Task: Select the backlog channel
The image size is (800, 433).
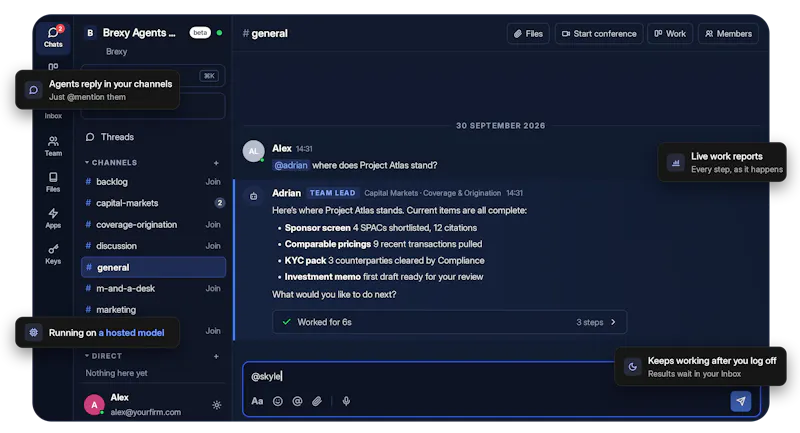Action: [x=153, y=182]
